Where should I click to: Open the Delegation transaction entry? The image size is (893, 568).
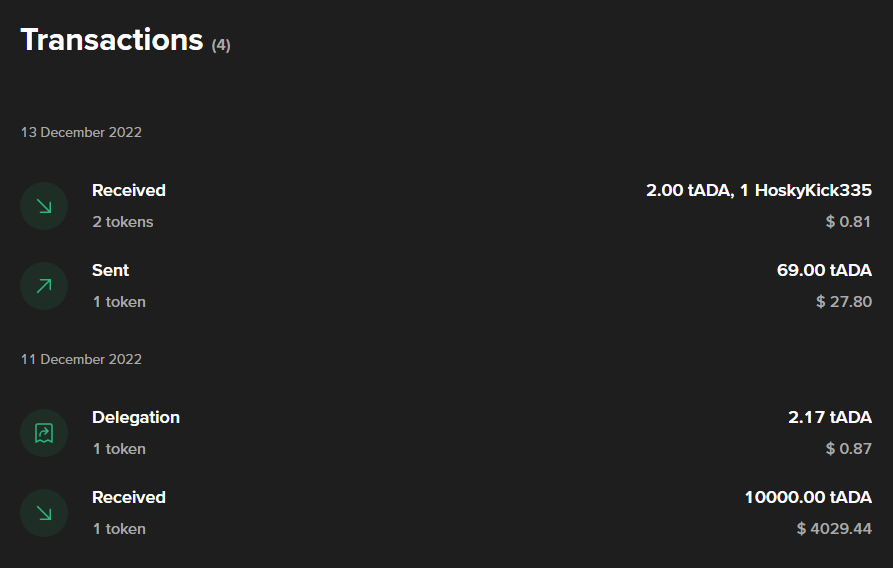446,433
